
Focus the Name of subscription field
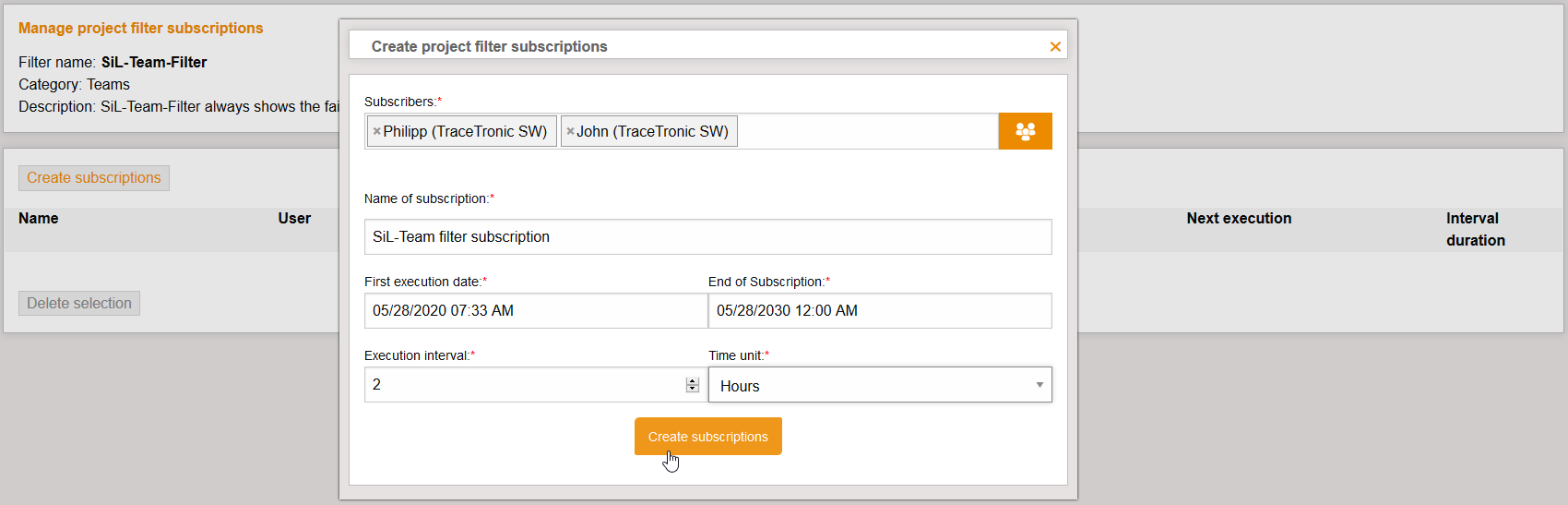coord(708,236)
